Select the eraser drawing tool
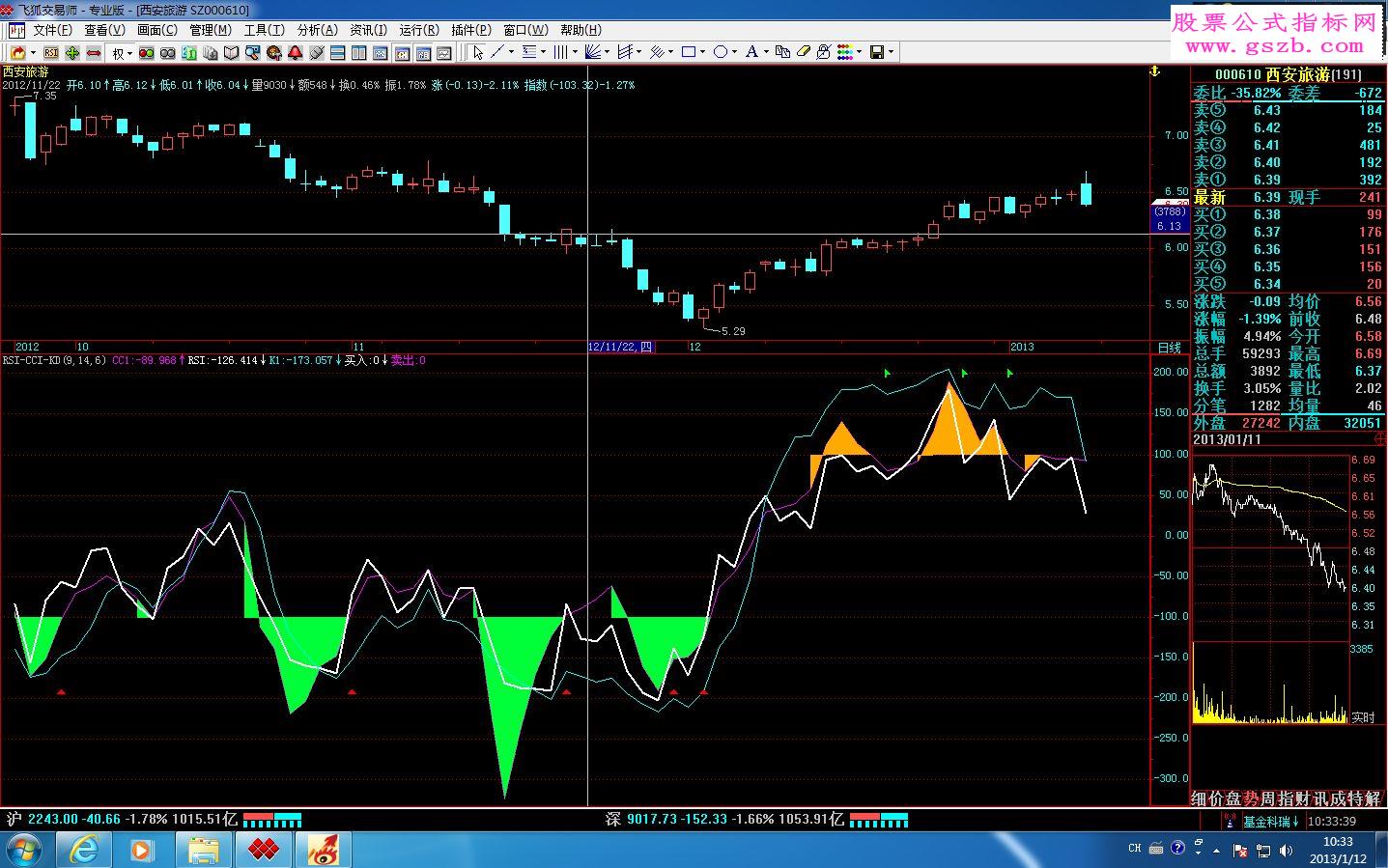 (803, 52)
